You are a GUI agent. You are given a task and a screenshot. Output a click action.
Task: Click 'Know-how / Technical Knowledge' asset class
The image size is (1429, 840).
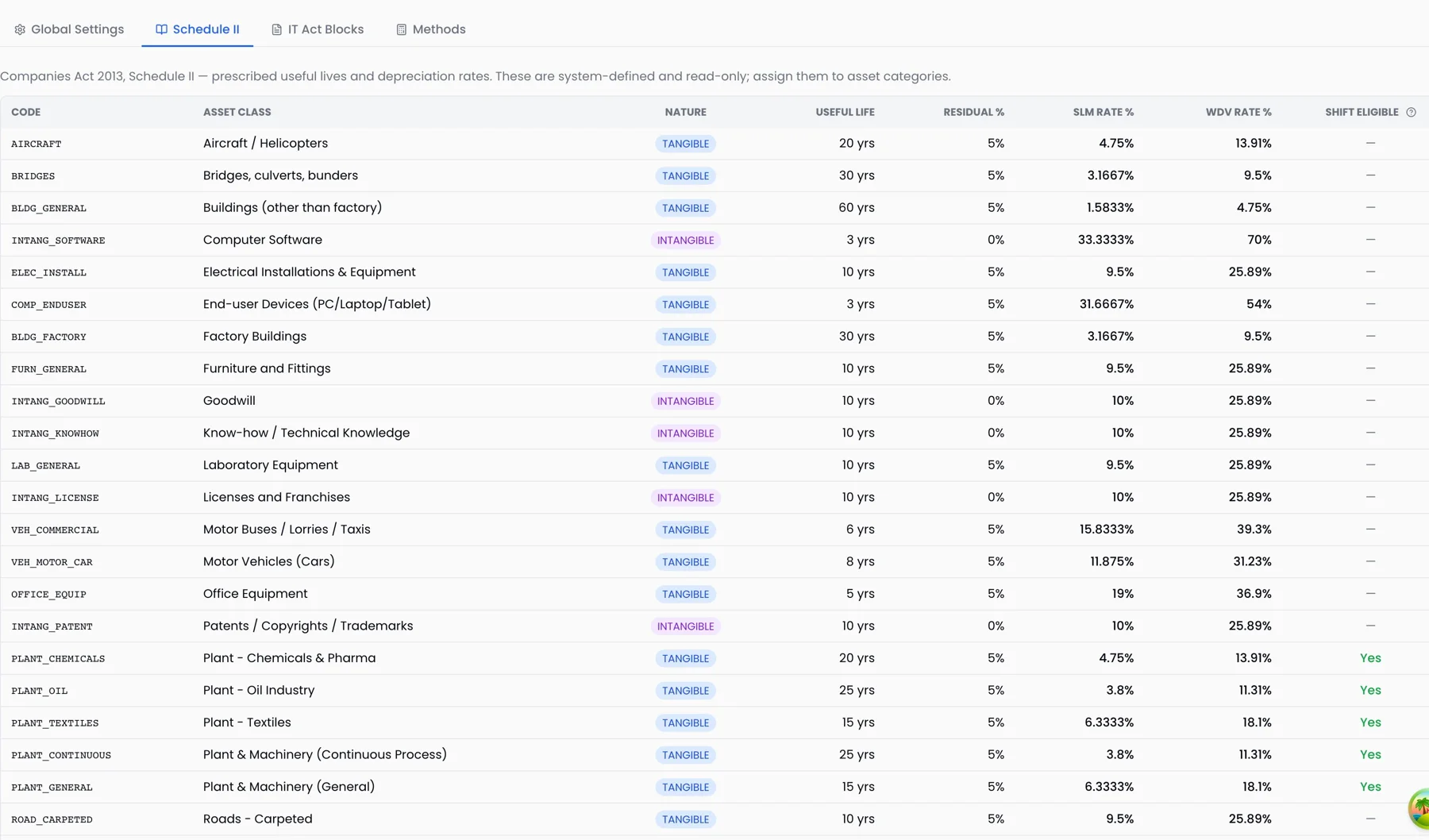(x=306, y=433)
